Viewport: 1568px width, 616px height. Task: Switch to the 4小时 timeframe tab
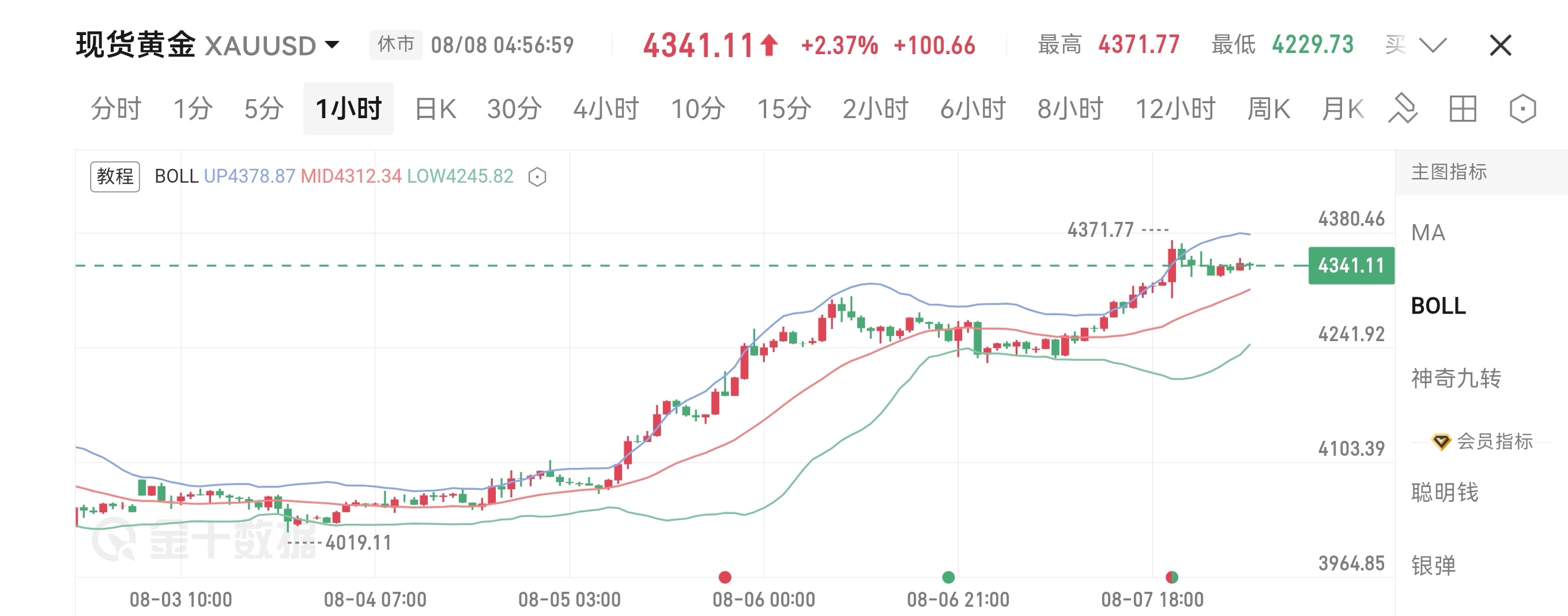pos(606,109)
